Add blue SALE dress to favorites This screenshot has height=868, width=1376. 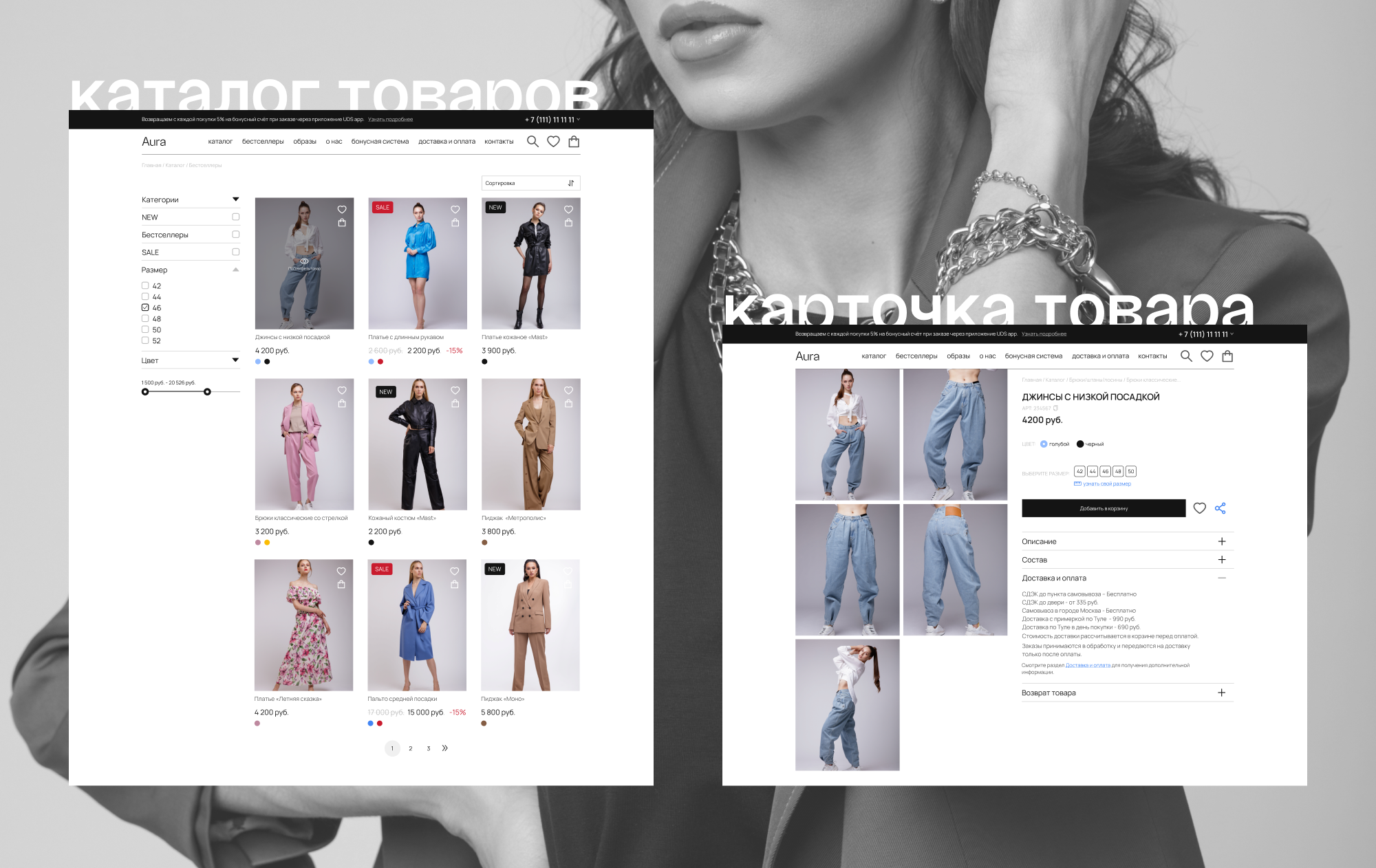coord(455,210)
